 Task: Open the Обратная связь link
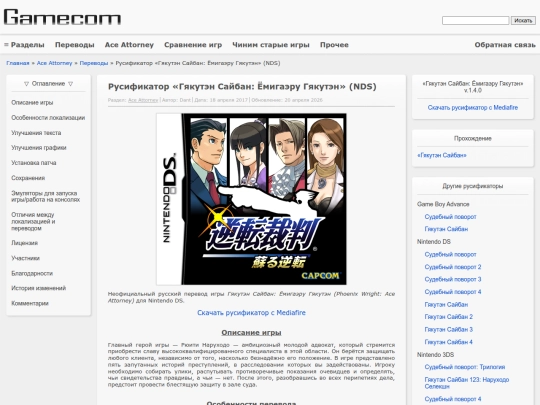(x=505, y=45)
